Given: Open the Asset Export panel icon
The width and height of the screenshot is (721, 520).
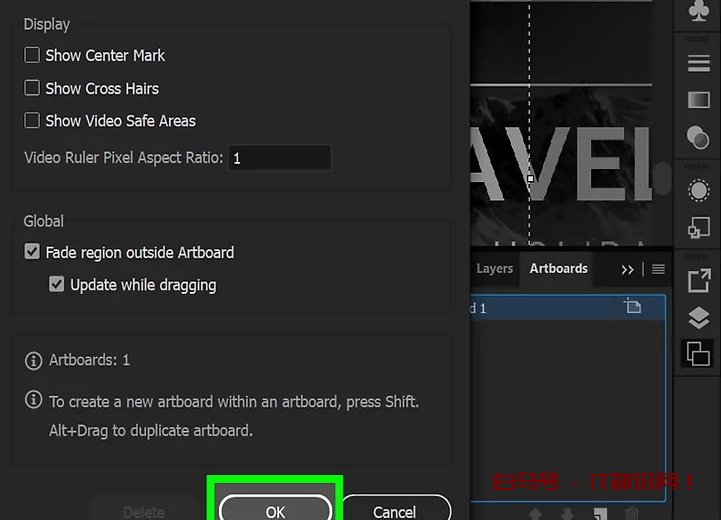Looking at the screenshot, I should (698, 281).
